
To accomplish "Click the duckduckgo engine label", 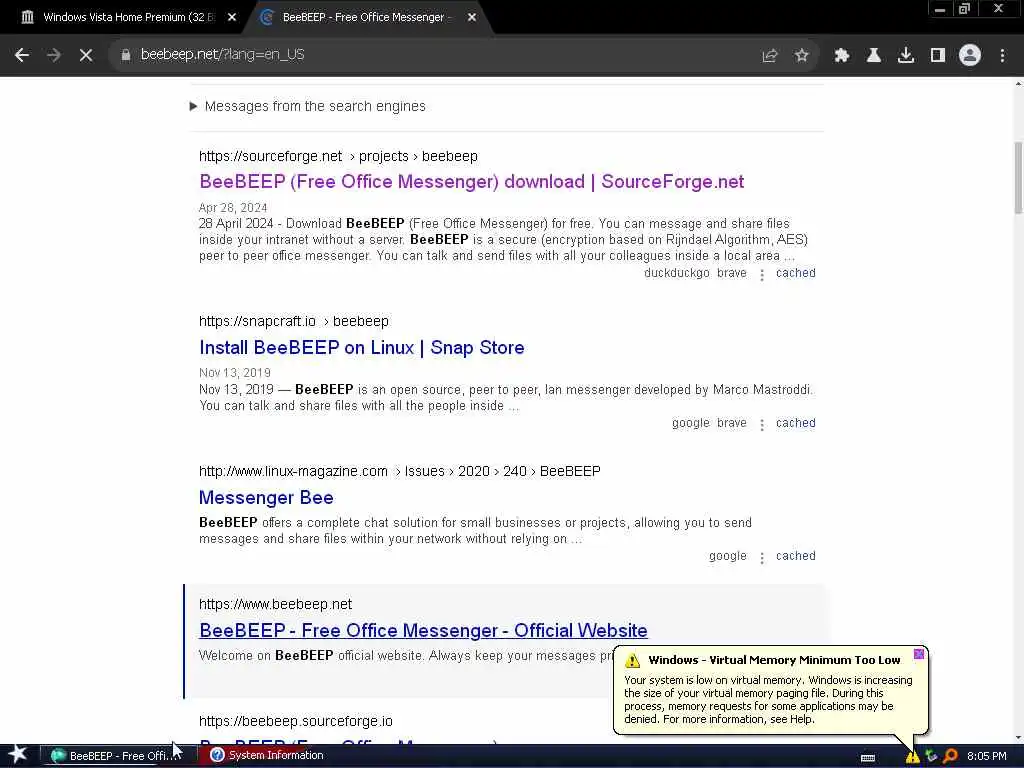I will tap(677, 273).
